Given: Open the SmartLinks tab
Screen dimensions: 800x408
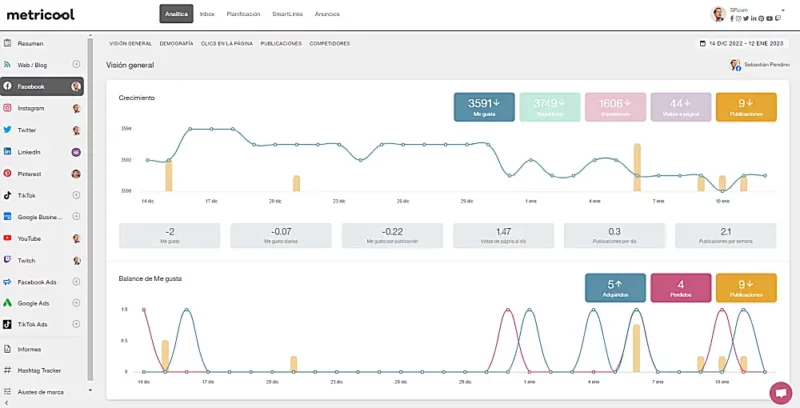Looking at the screenshot, I should pos(287,14).
